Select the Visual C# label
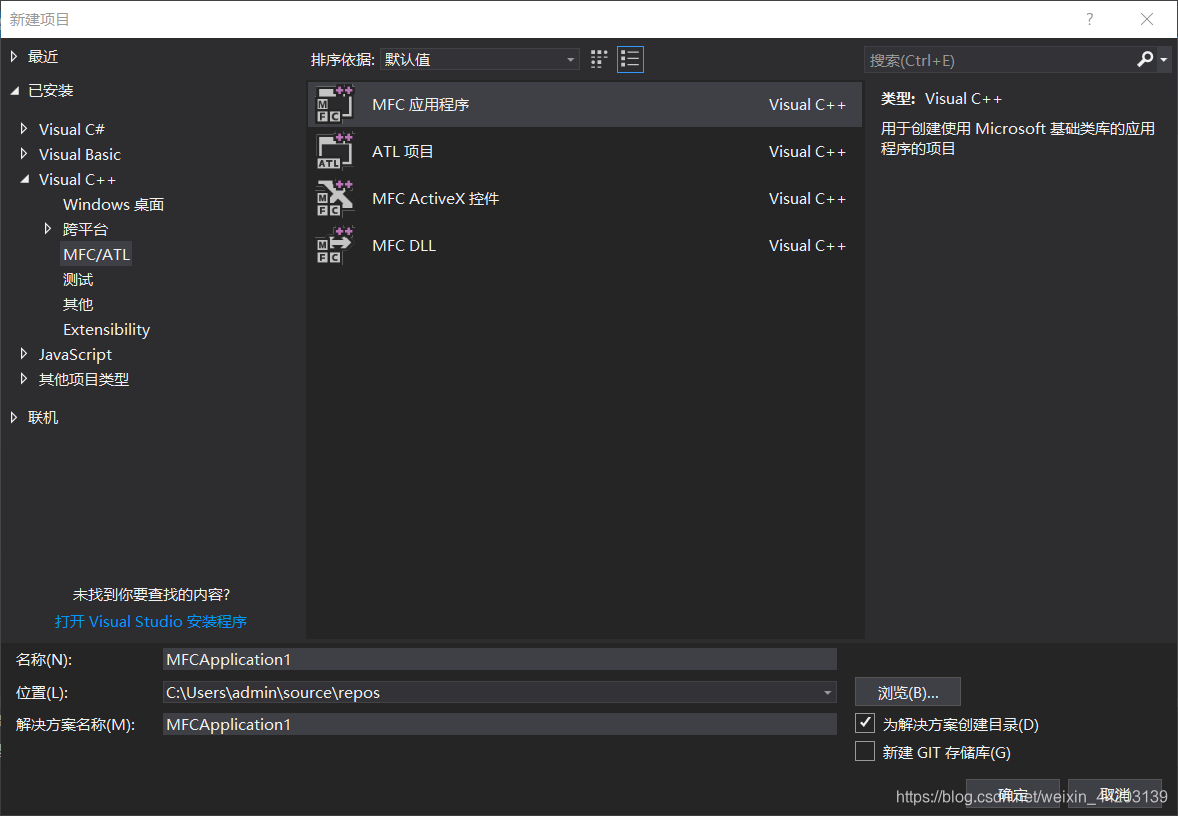This screenshot has width=1178, height=816. point(71,129)
